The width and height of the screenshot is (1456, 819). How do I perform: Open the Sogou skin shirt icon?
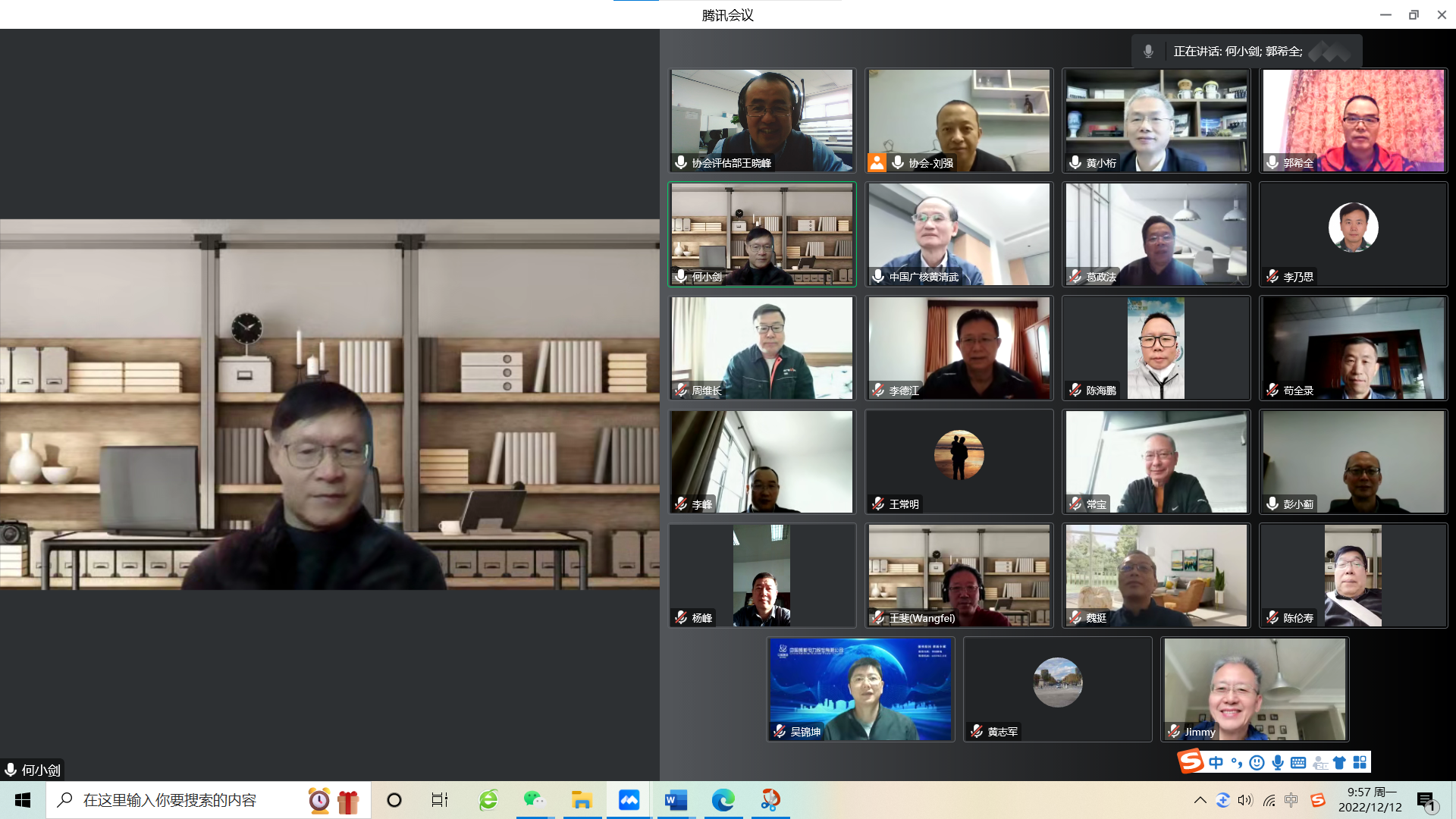(1340, 763)
